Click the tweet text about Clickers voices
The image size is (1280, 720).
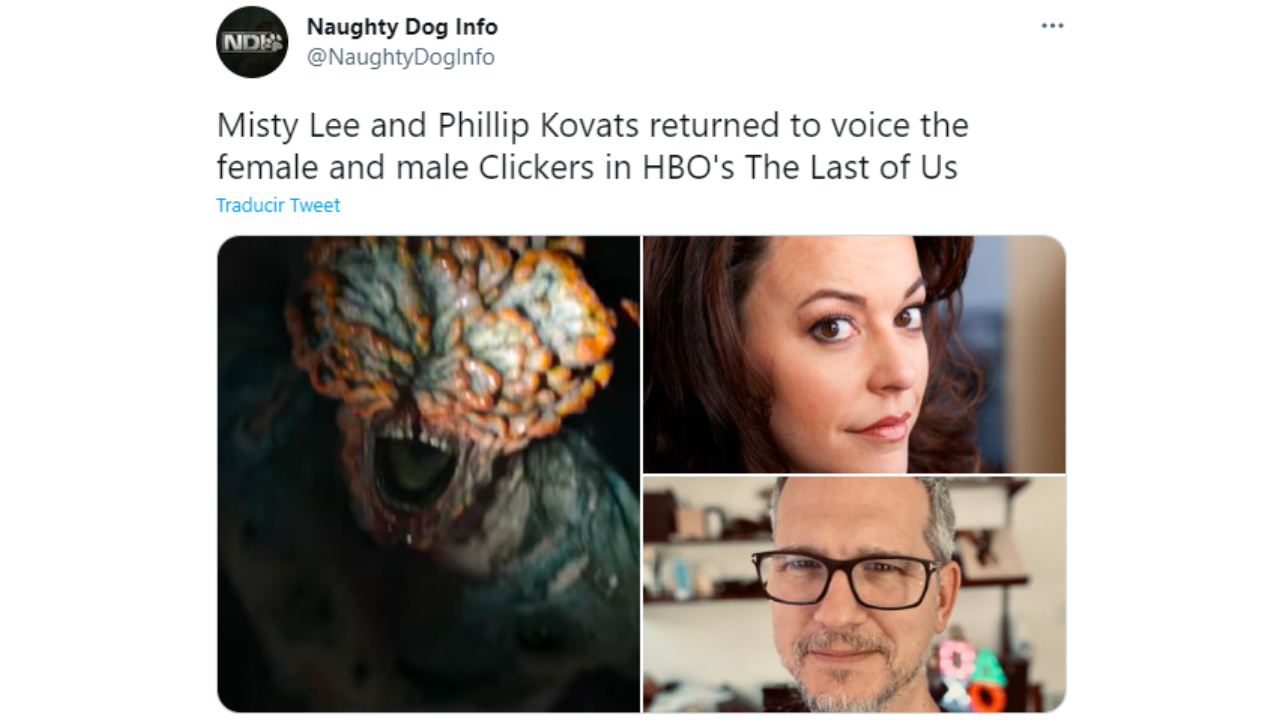point(592,146)
